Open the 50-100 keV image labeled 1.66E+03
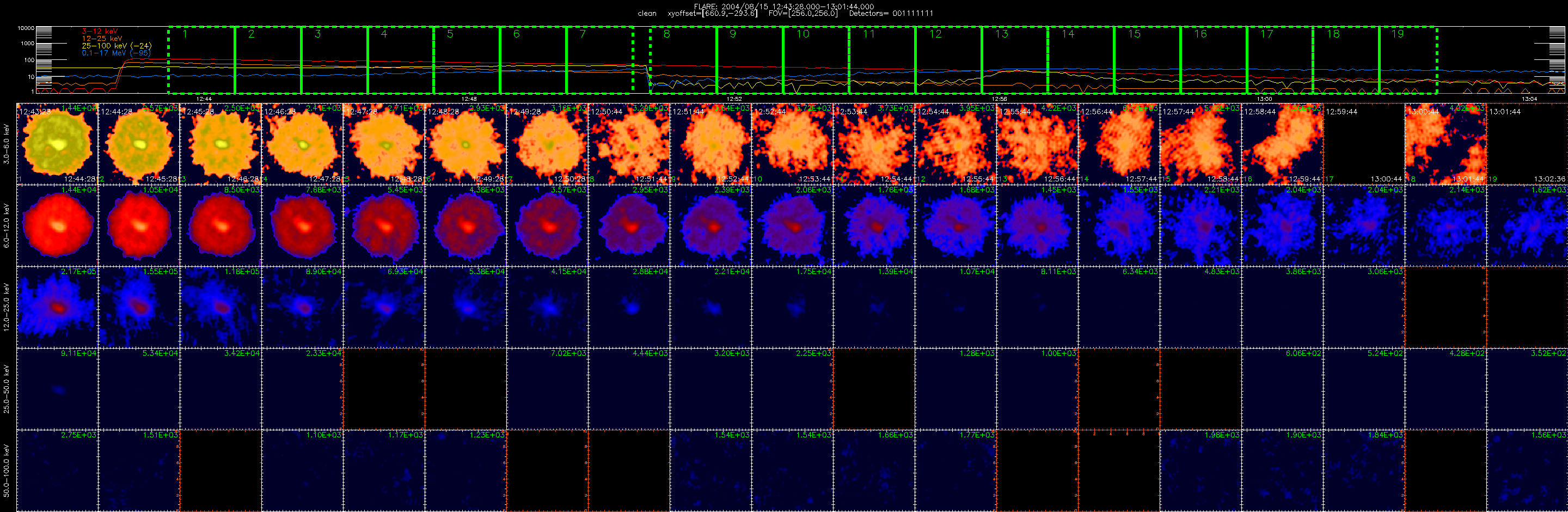The width and height of the screenshot is (1568, 512). (874, 471)
